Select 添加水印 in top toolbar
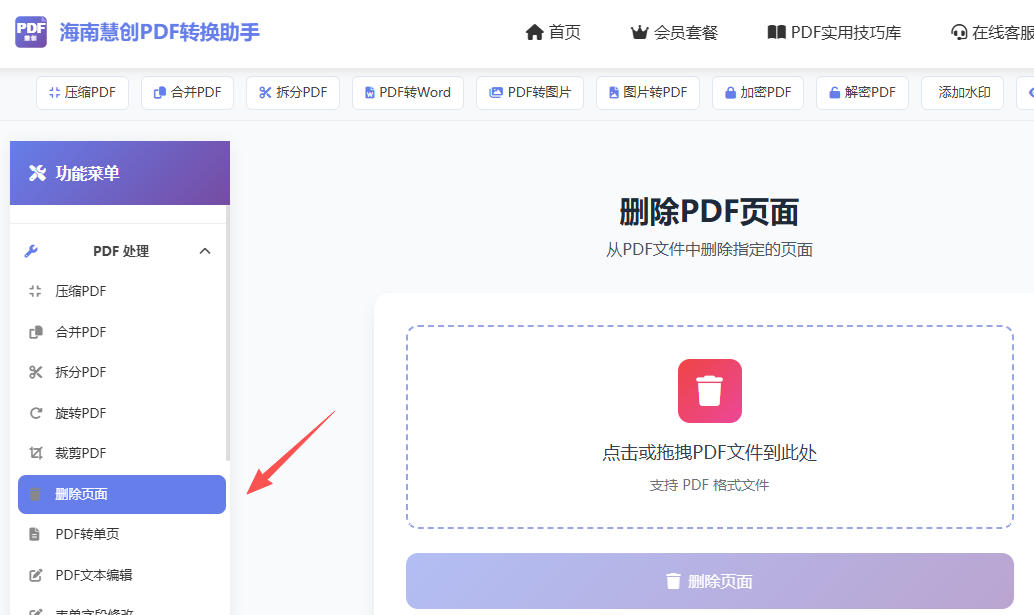This screenshot has width=1034, height=615. 963,92
